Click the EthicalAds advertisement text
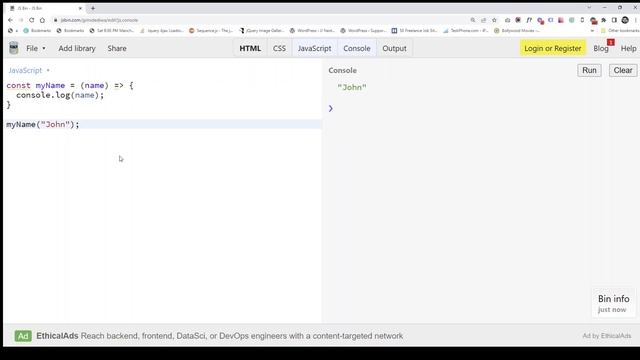The width and height of the screenshot is (640, 360). click(x=220, y=336)
